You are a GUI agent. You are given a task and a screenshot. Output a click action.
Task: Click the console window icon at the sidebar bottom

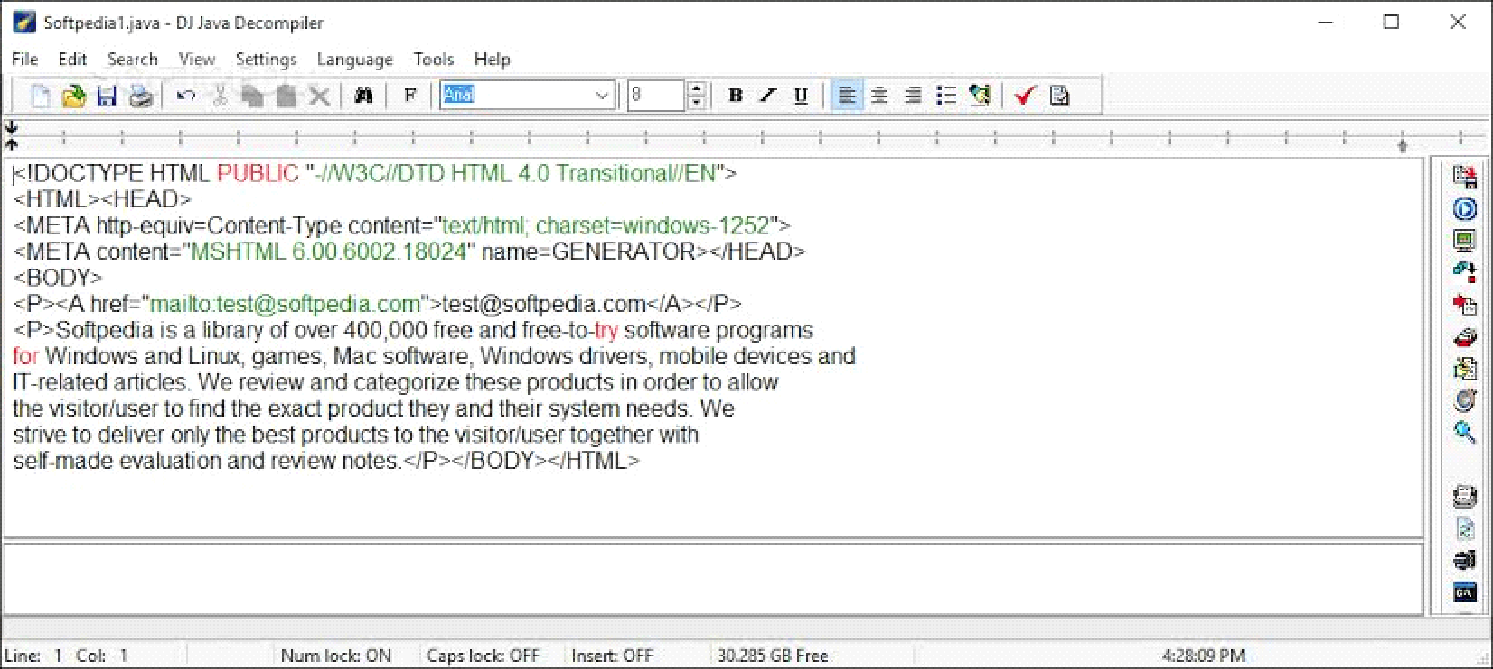1465,592
